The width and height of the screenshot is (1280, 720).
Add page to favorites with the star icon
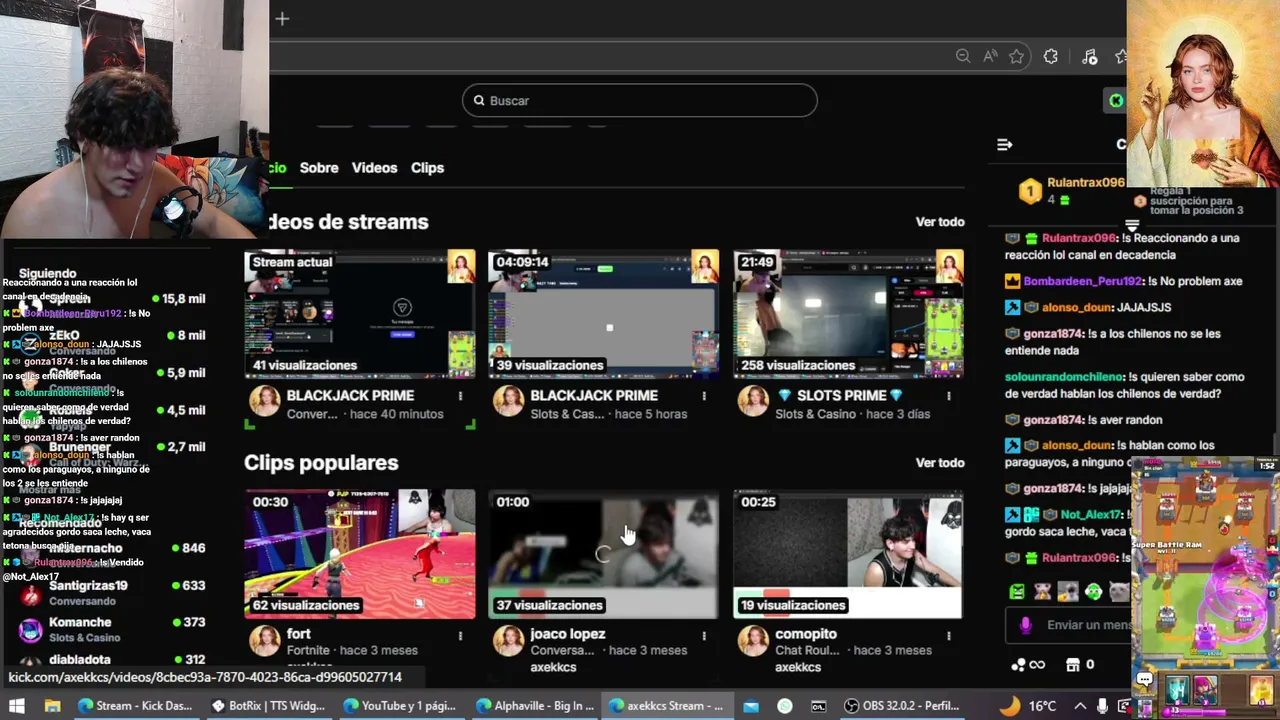pyautogui.click(x=1017, y=56)
